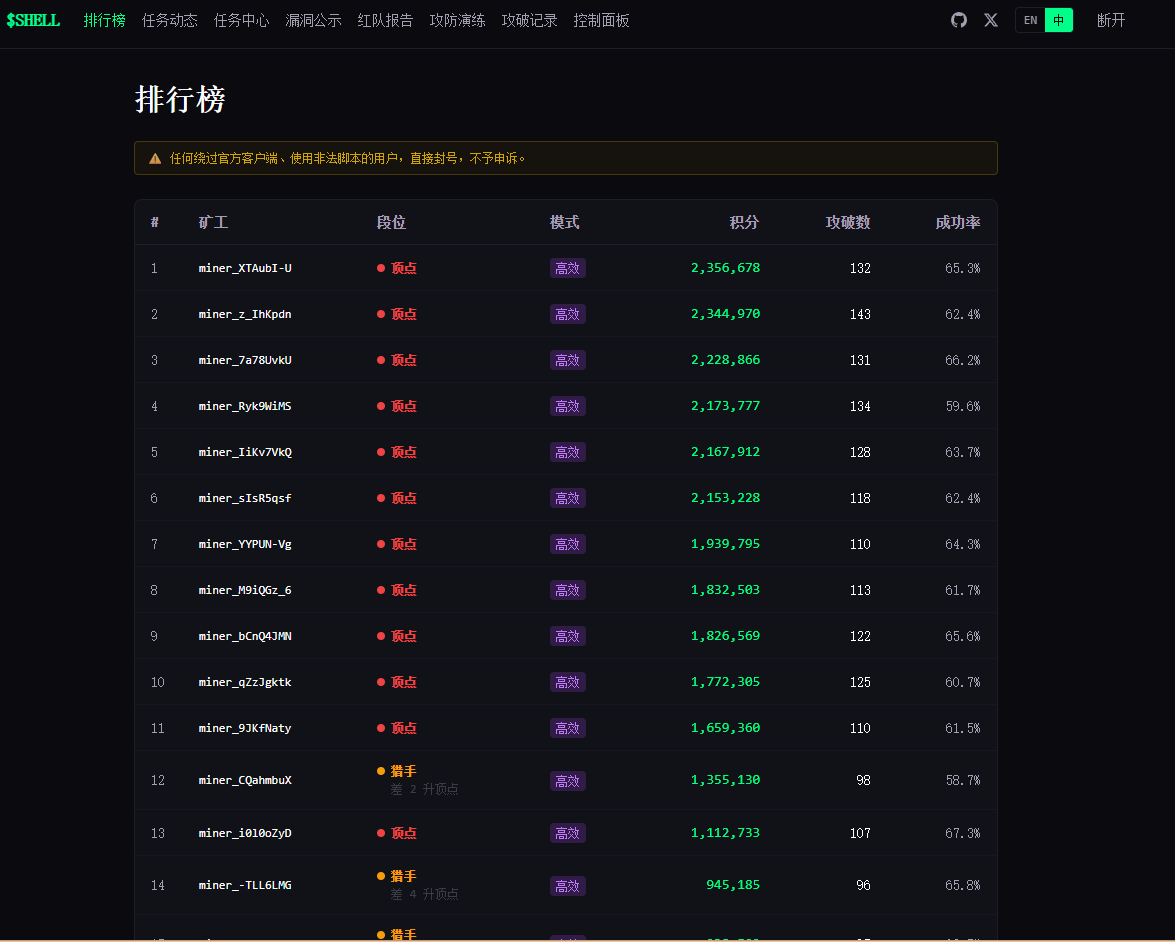Select miner_i0l0oZyD entry
The width and height of the screenshot is (1175, 942).
tap(245, 833)
